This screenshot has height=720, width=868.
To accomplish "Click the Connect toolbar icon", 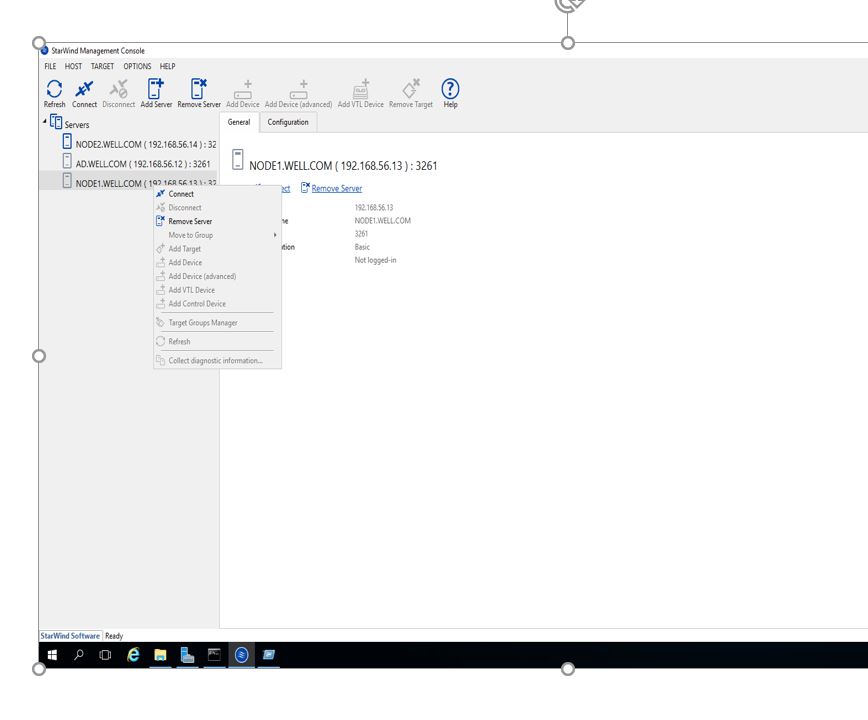I will point(84,93).
